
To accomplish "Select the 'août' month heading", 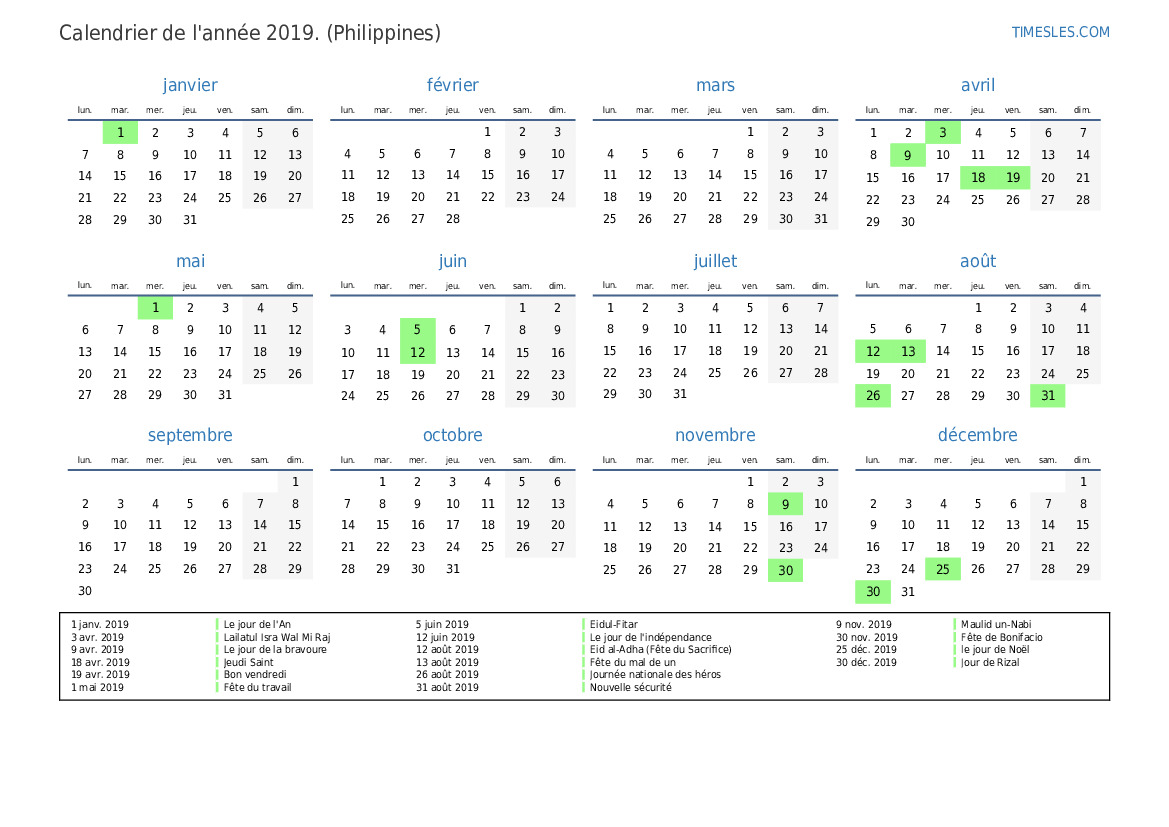I will pos(977,261).
